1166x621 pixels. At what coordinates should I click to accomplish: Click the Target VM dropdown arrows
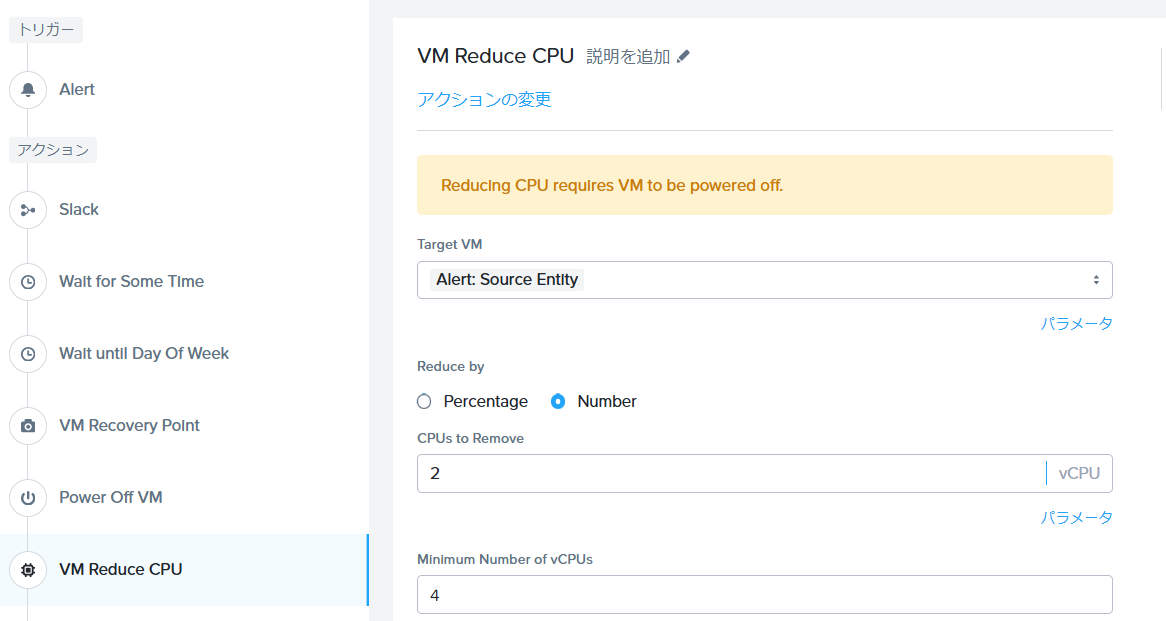[1096, 280]
